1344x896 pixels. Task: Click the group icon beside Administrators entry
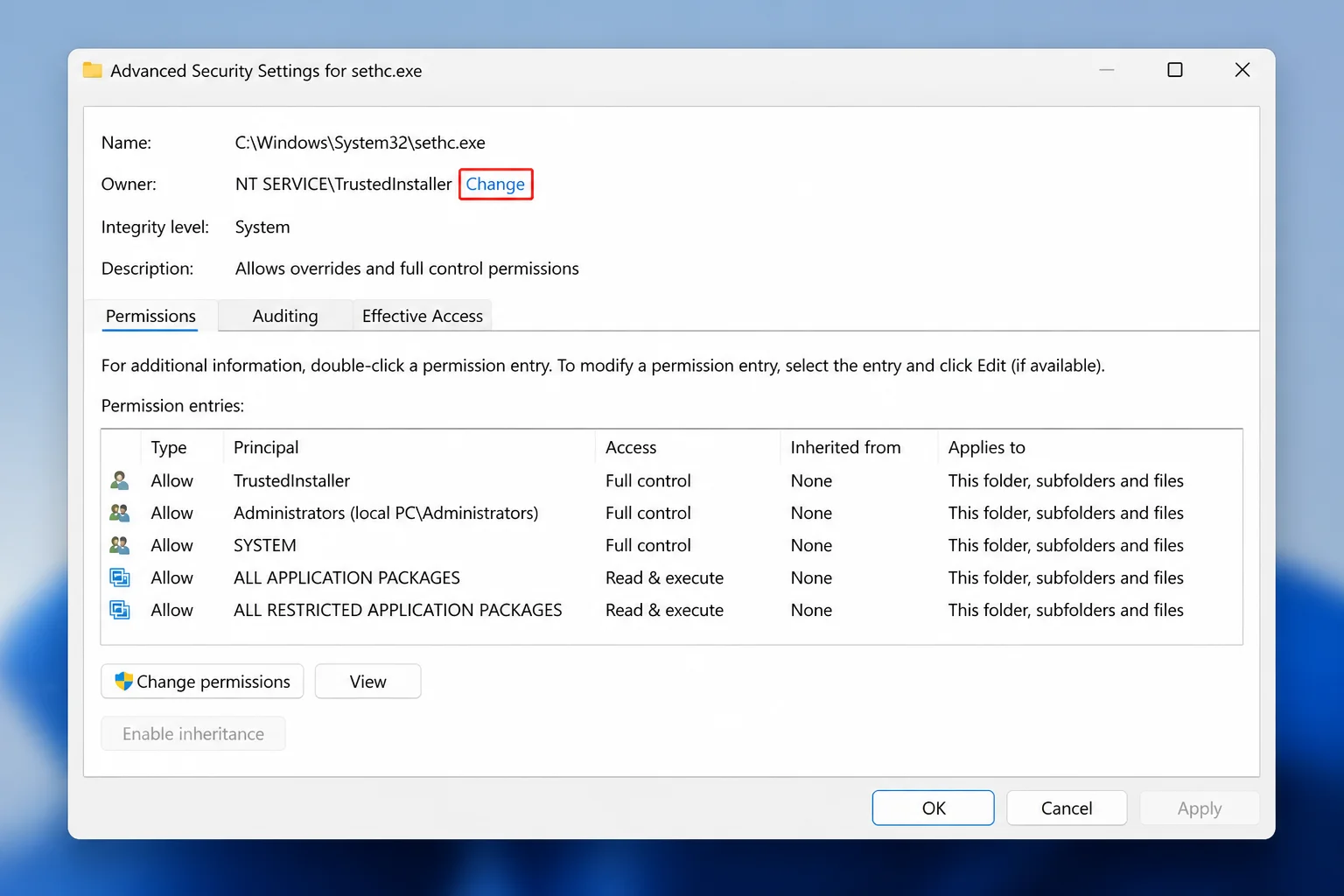120,513
